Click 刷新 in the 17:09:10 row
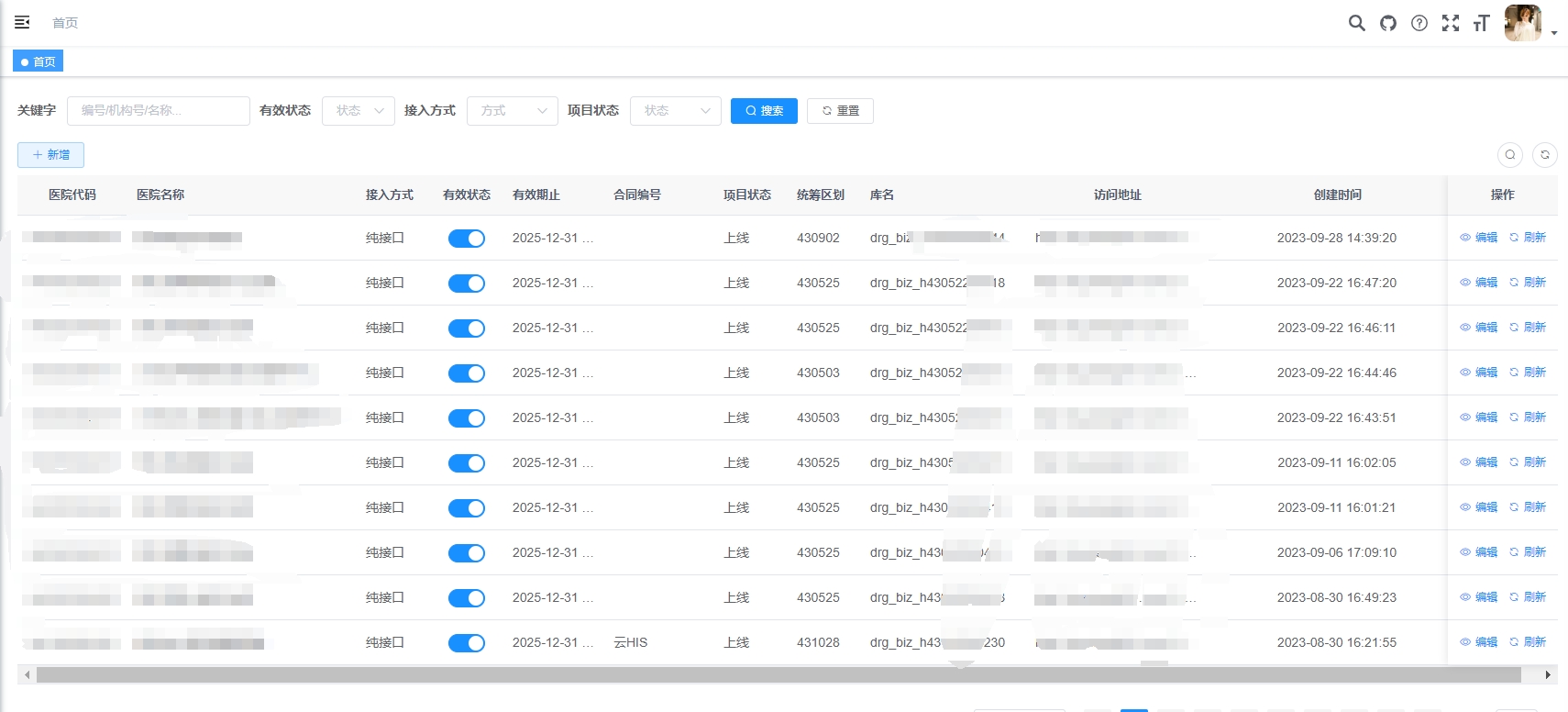Image resolution: width=1568 pixels, height=712 pixels. (x=1528, y=552)
